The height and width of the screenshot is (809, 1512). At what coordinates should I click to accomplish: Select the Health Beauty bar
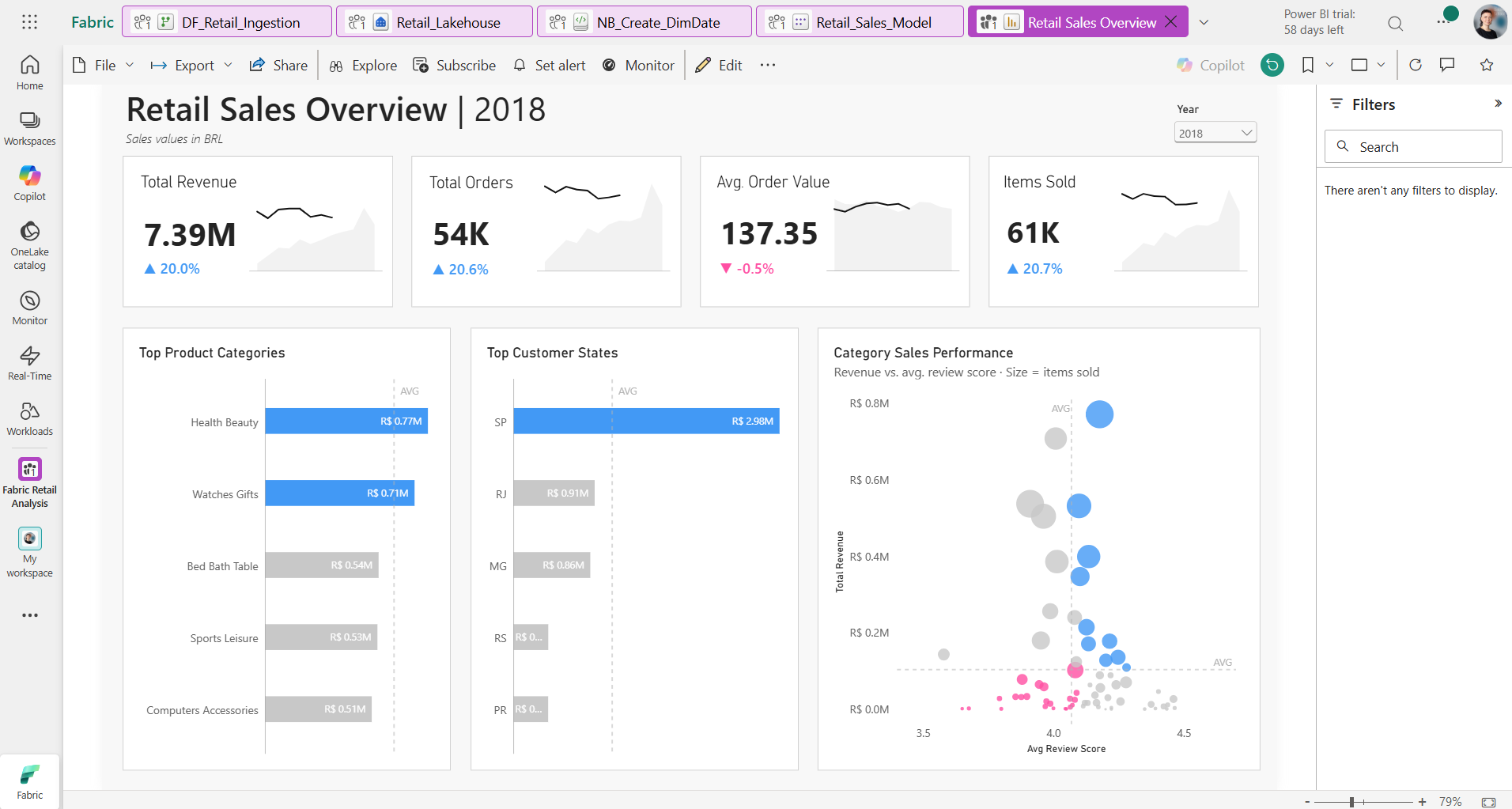tap(346, 422)
